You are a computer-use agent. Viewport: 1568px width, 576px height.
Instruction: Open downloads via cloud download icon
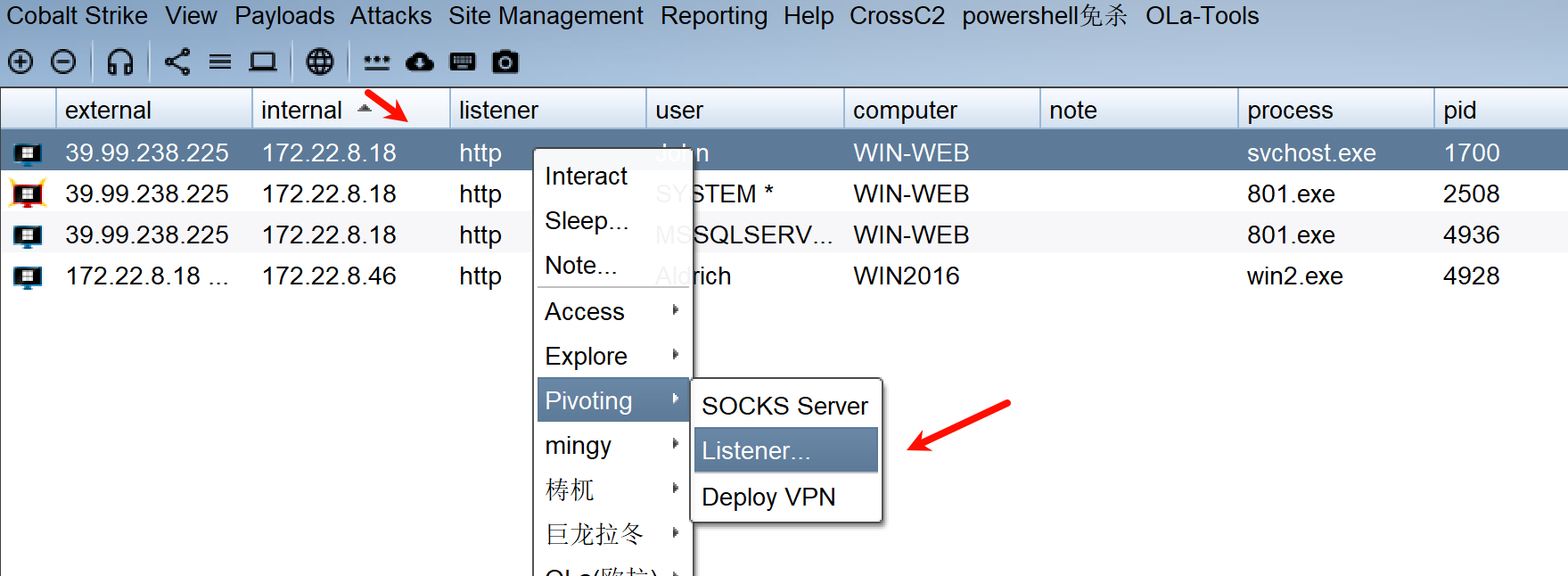(x=419, y=62)
